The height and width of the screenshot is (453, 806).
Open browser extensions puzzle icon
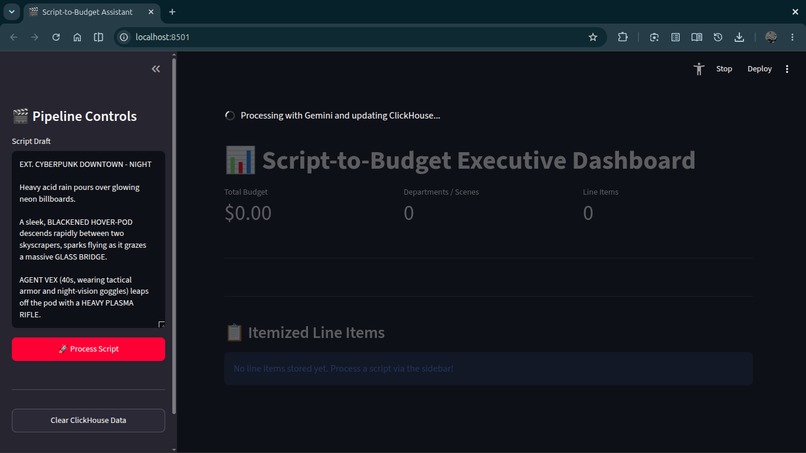(622, 37)
